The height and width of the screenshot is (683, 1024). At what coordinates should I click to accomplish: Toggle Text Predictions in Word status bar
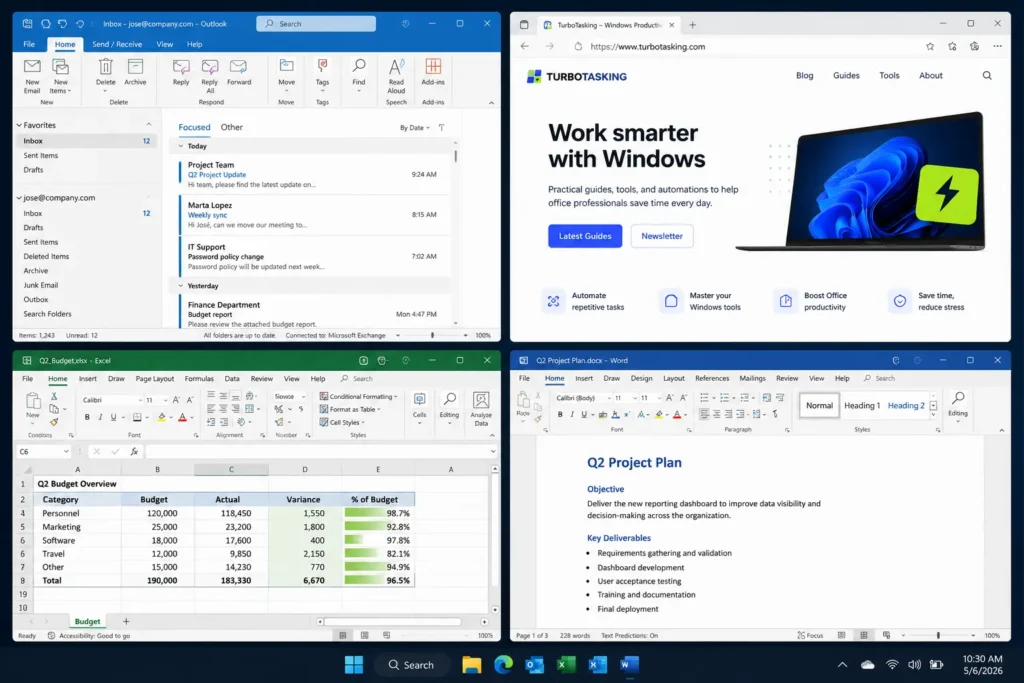tap(630, 635)
